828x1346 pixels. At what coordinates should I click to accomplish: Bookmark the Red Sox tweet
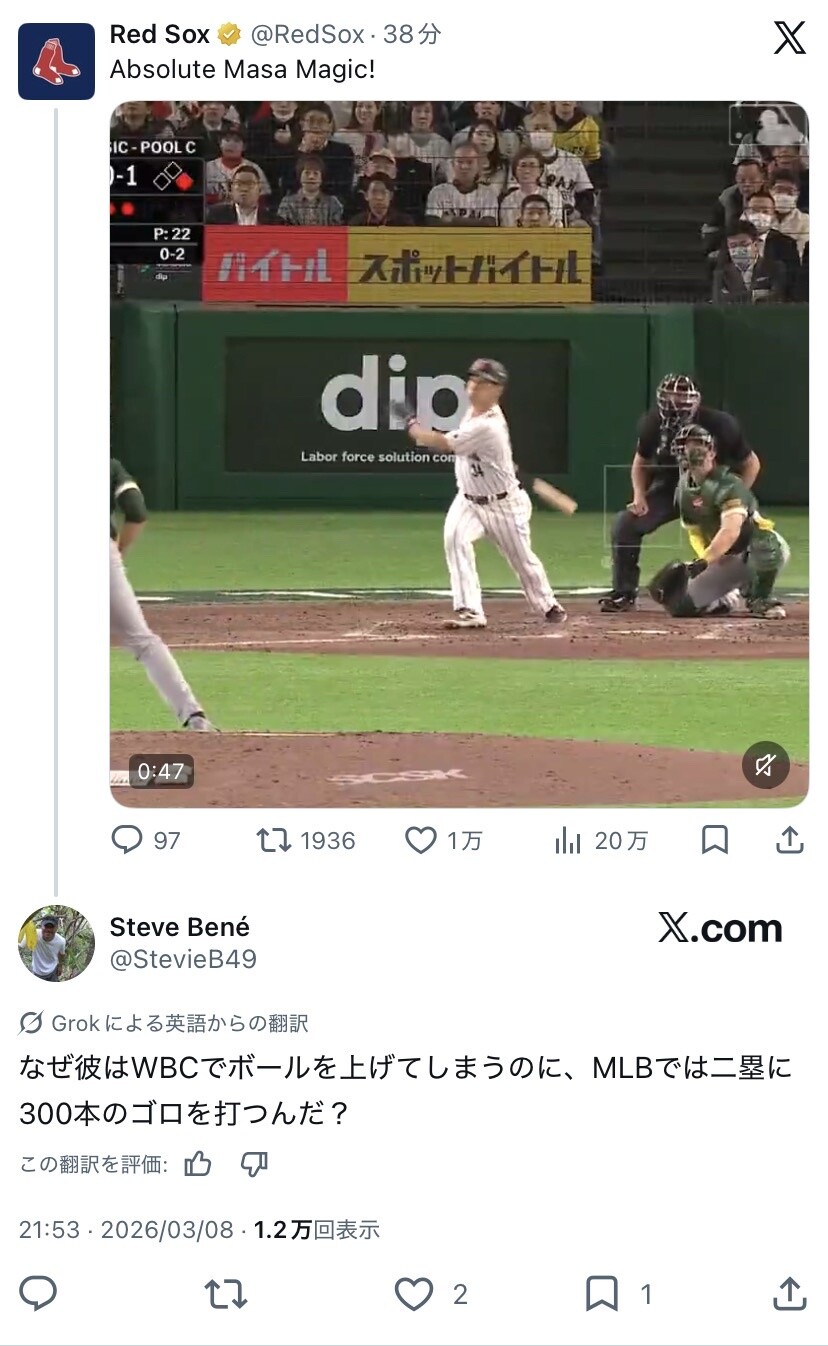click(714, 840)
